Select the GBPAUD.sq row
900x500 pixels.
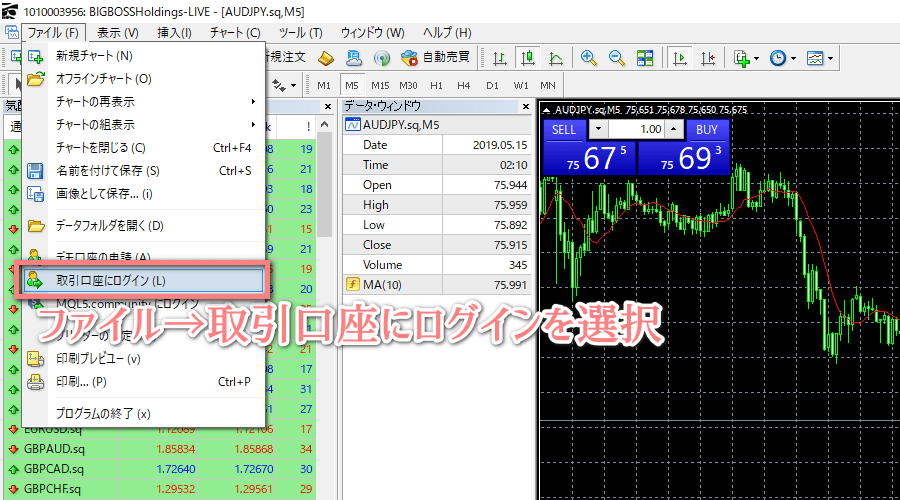coord(160,449)
